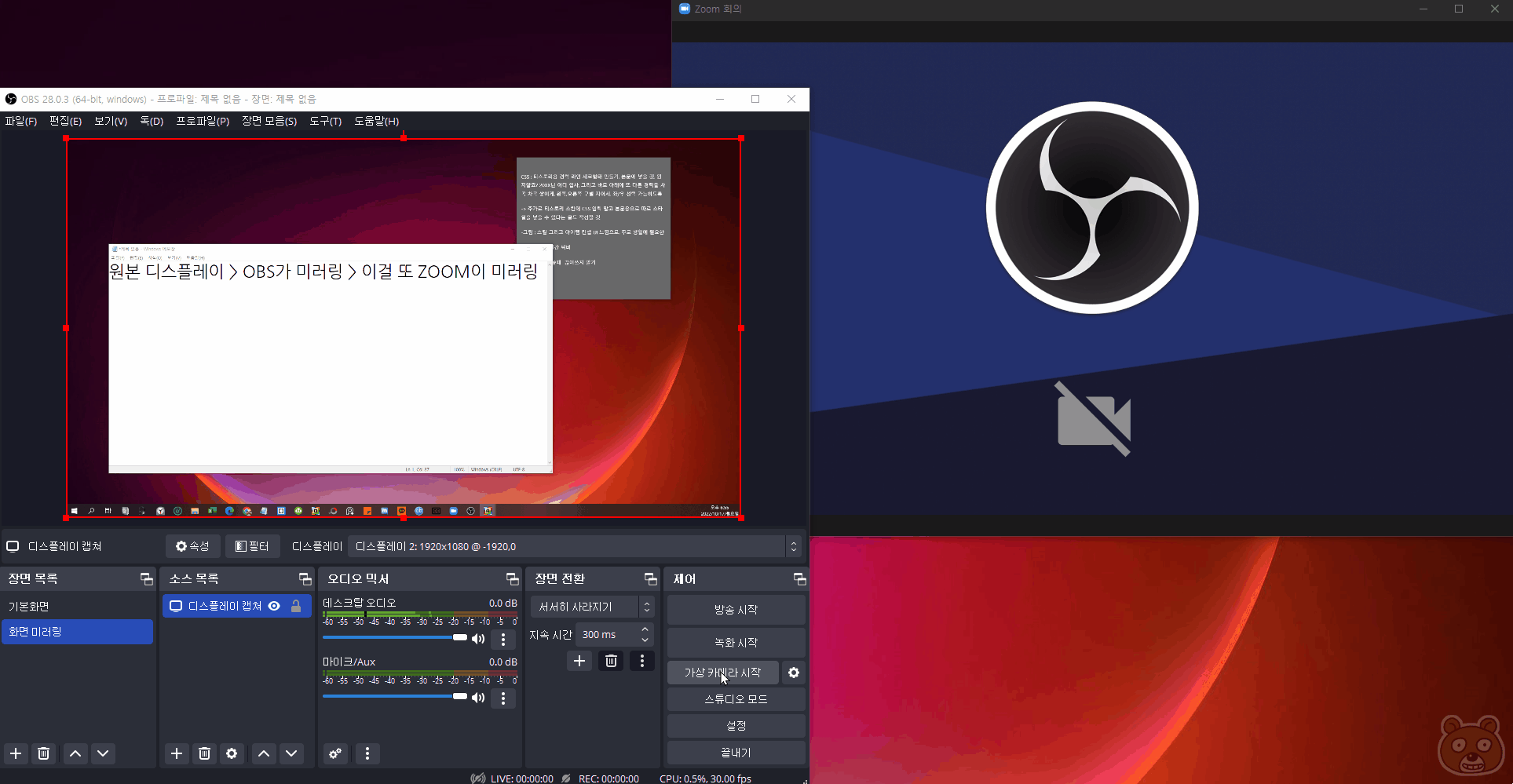Increase transition duration with up arrow

645,629
